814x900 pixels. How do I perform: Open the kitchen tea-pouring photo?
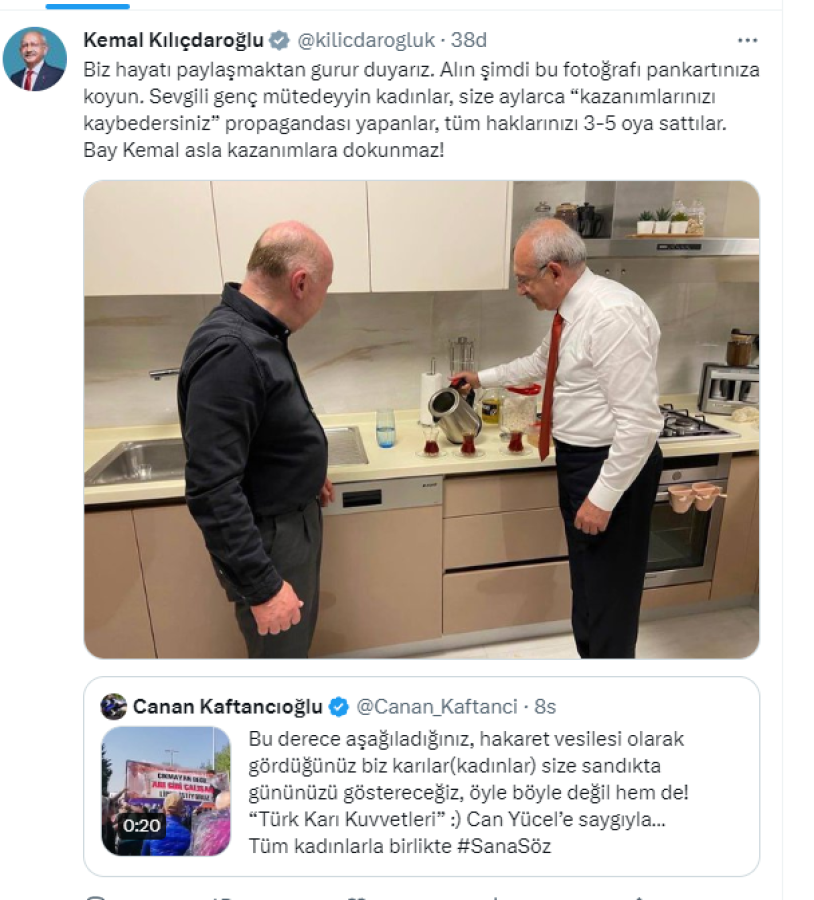pos(421,420)
